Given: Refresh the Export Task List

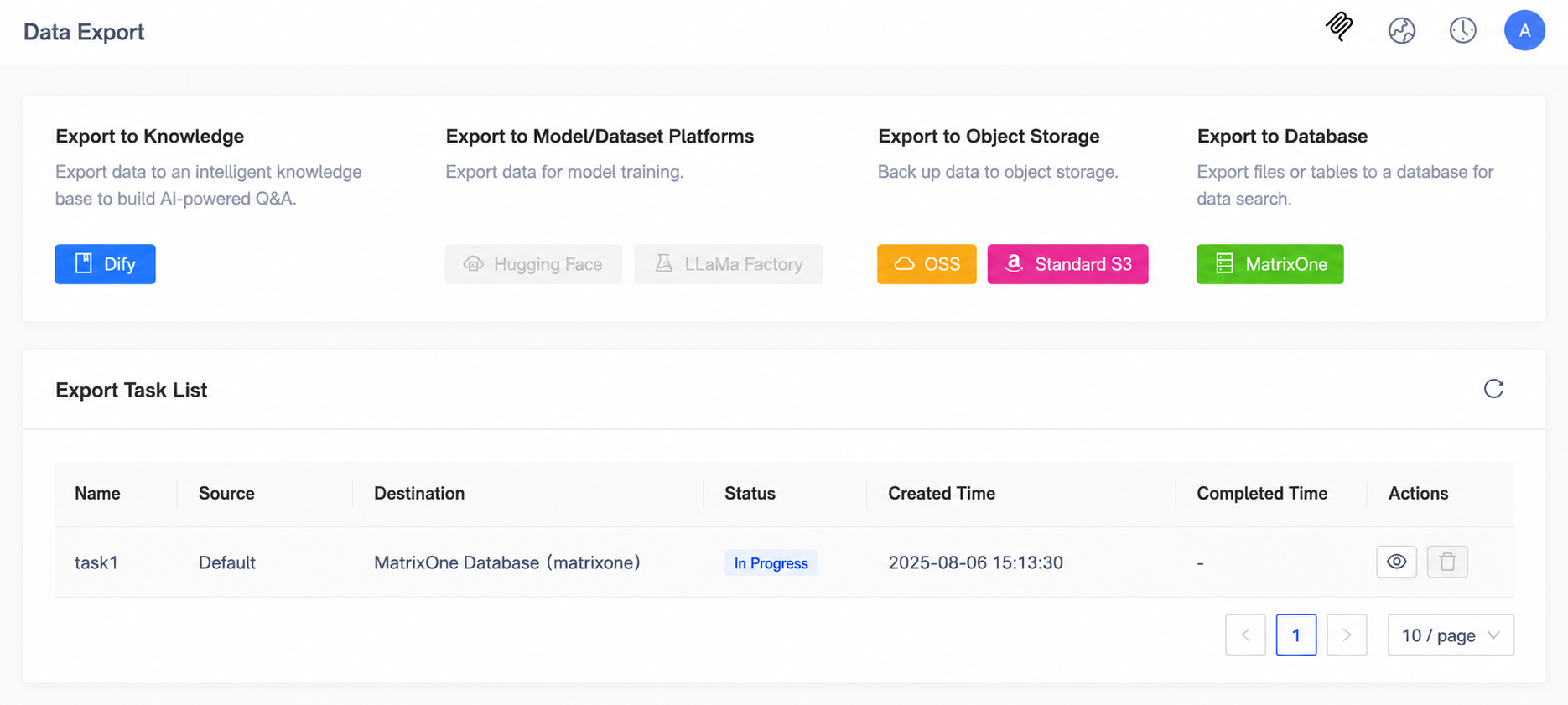Looking at the screenshot, I should tap(1493, 389).
